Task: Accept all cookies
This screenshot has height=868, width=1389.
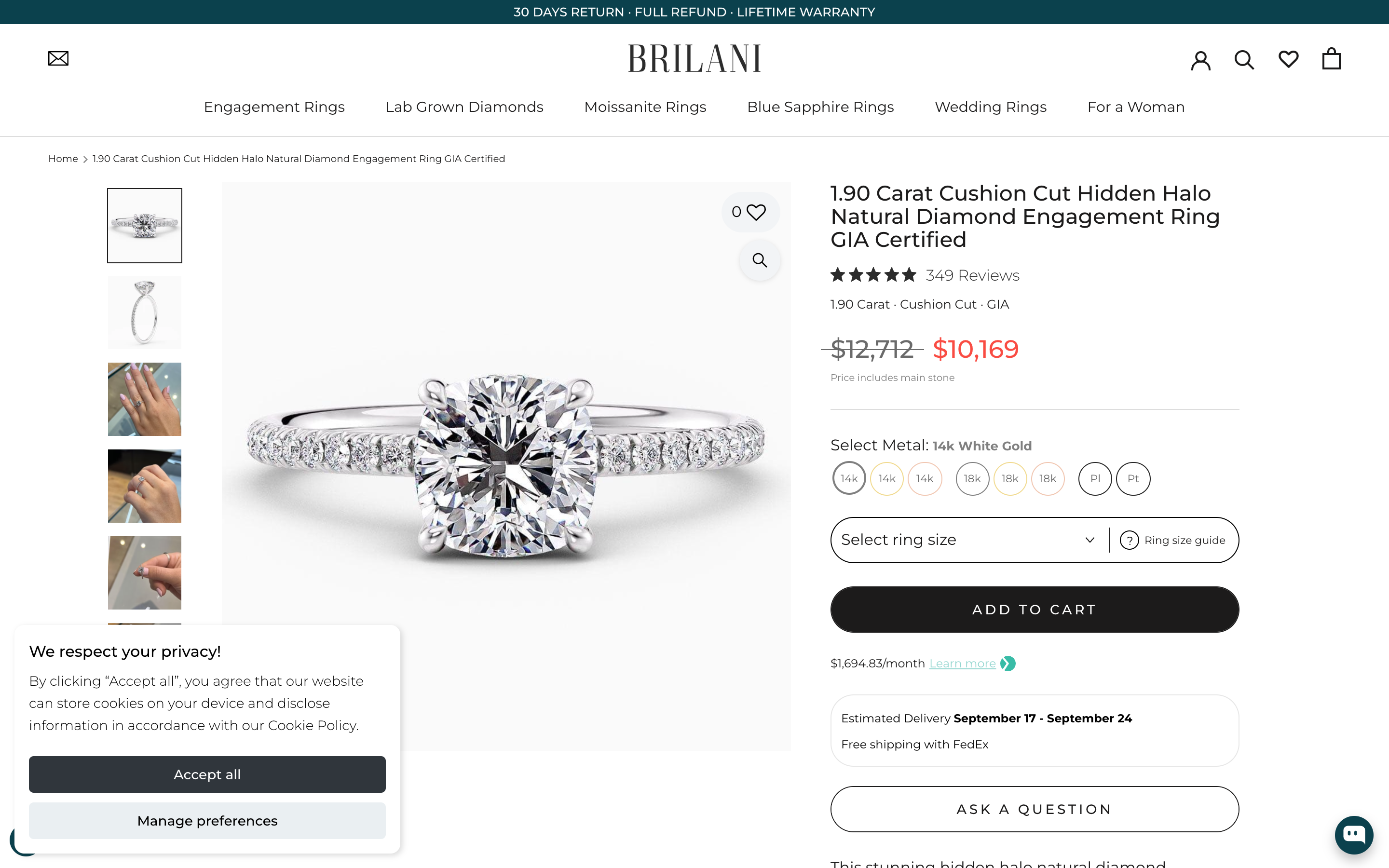Action: (x=207, y=774)
